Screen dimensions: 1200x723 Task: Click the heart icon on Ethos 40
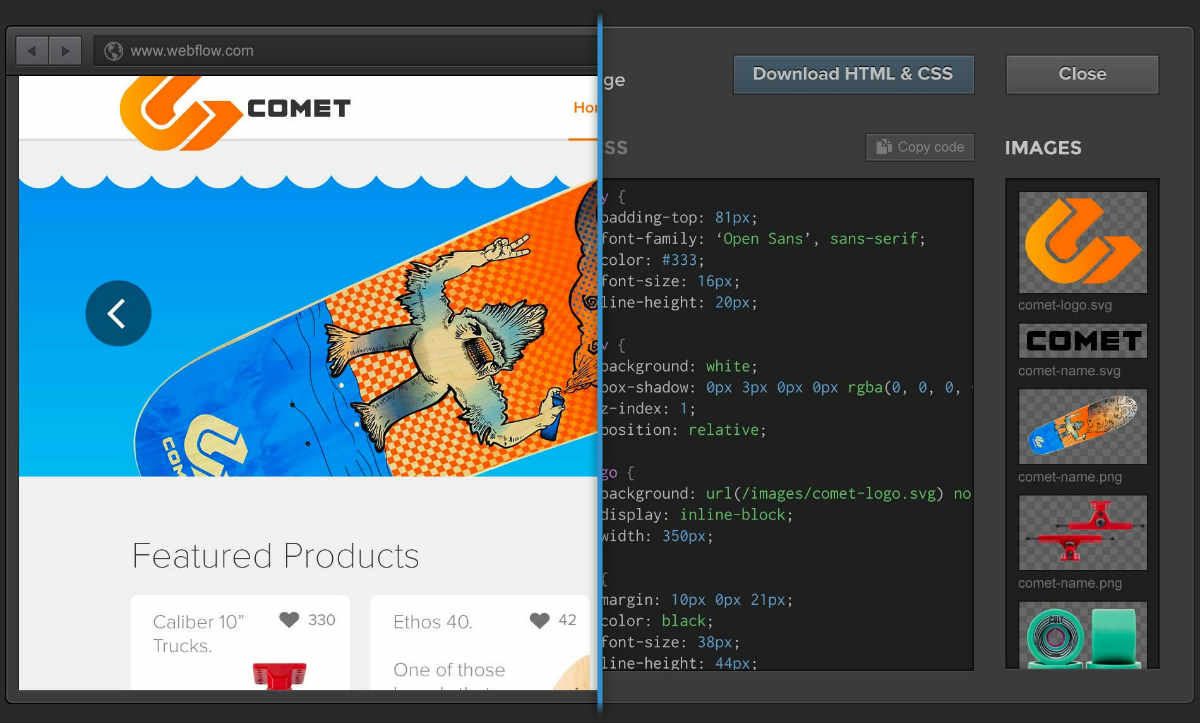point(540,620)
